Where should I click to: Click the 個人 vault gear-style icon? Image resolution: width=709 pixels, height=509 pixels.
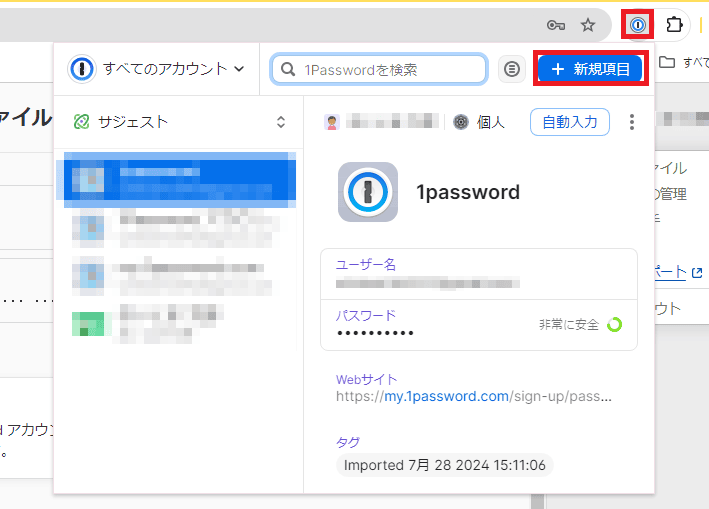[461, 122]
